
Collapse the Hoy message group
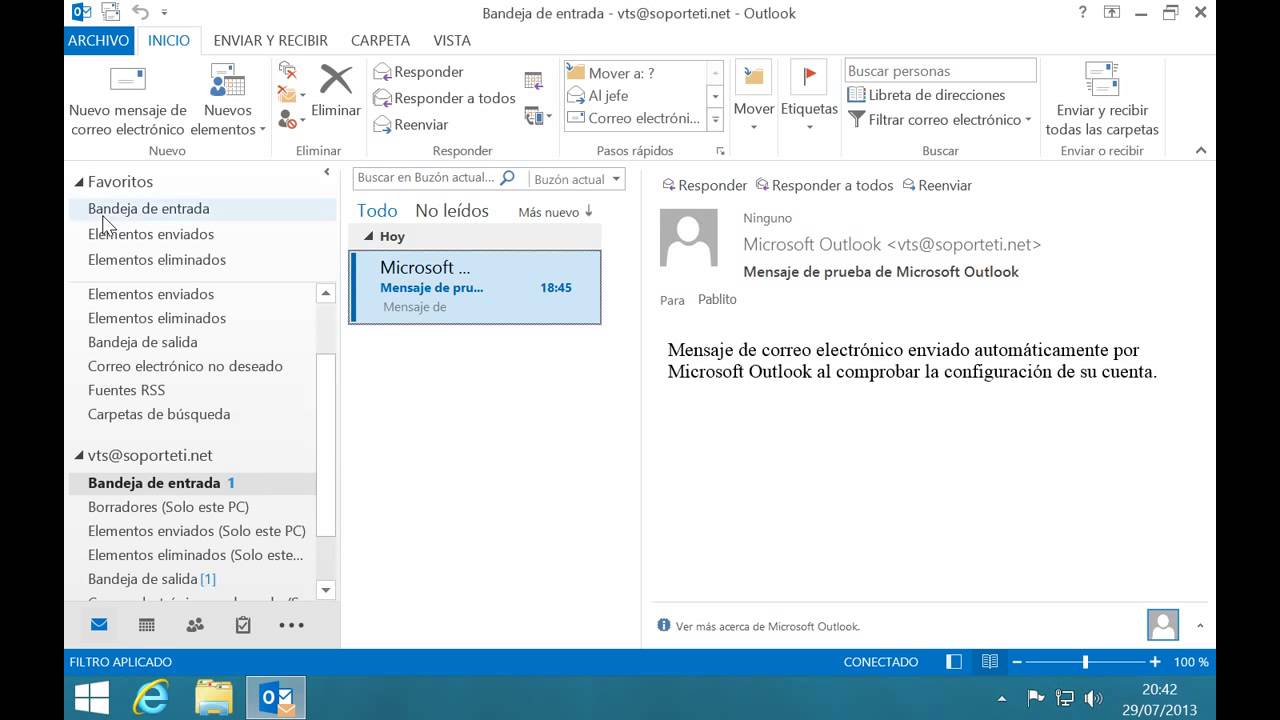coord(368,237)
